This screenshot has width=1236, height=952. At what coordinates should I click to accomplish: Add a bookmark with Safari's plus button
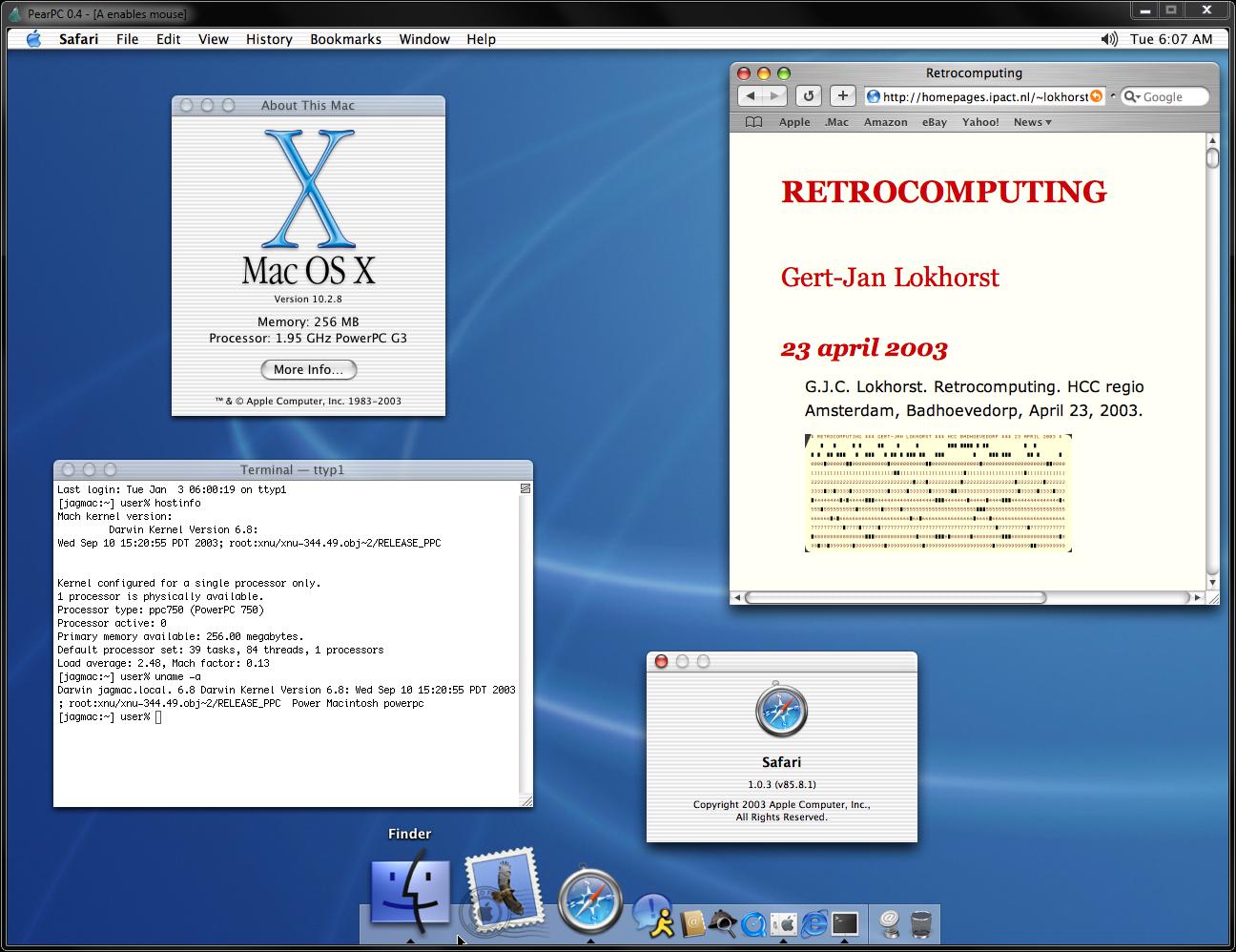click(842, 96)
